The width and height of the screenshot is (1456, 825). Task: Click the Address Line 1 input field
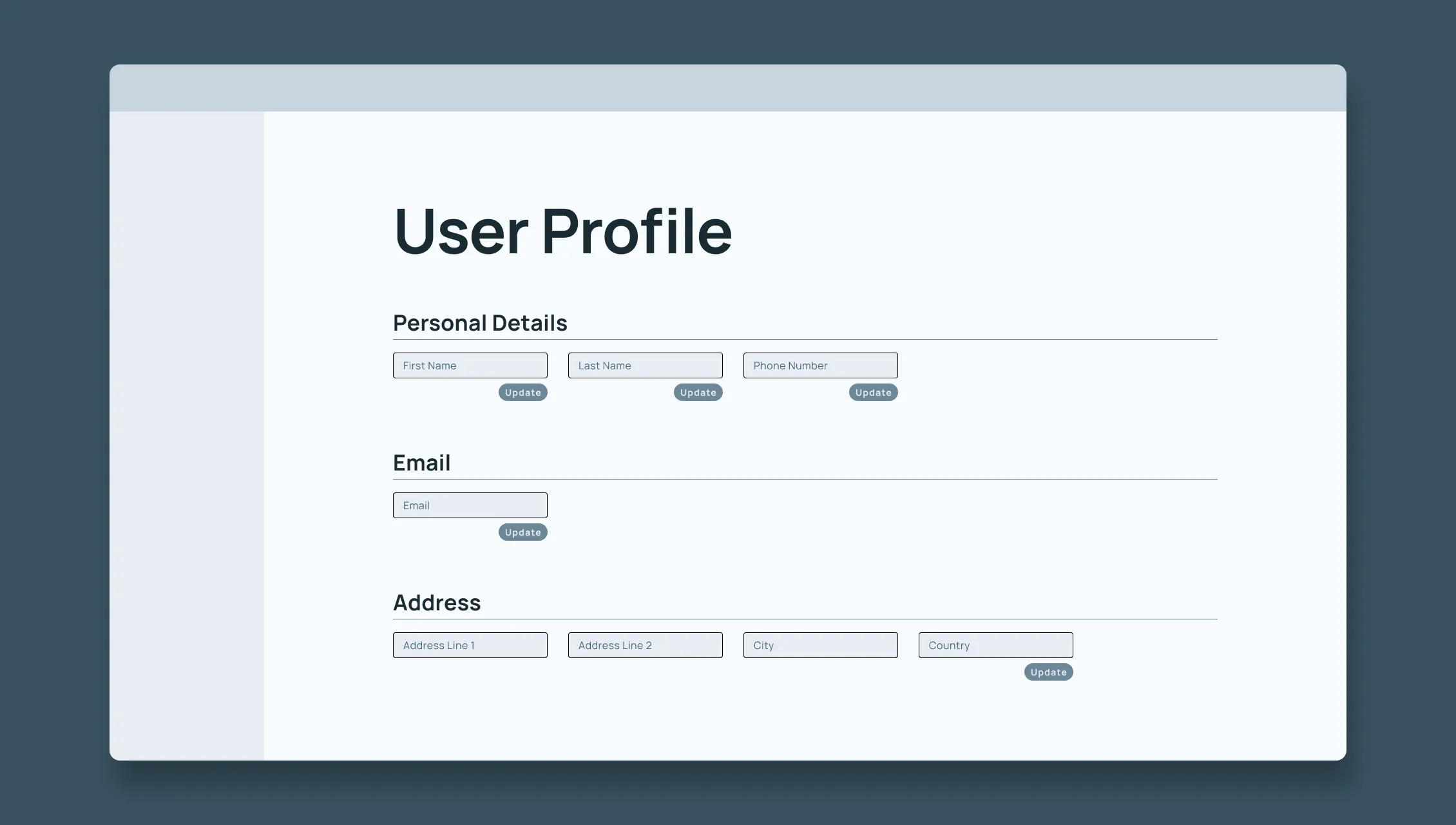click(470, 645)
